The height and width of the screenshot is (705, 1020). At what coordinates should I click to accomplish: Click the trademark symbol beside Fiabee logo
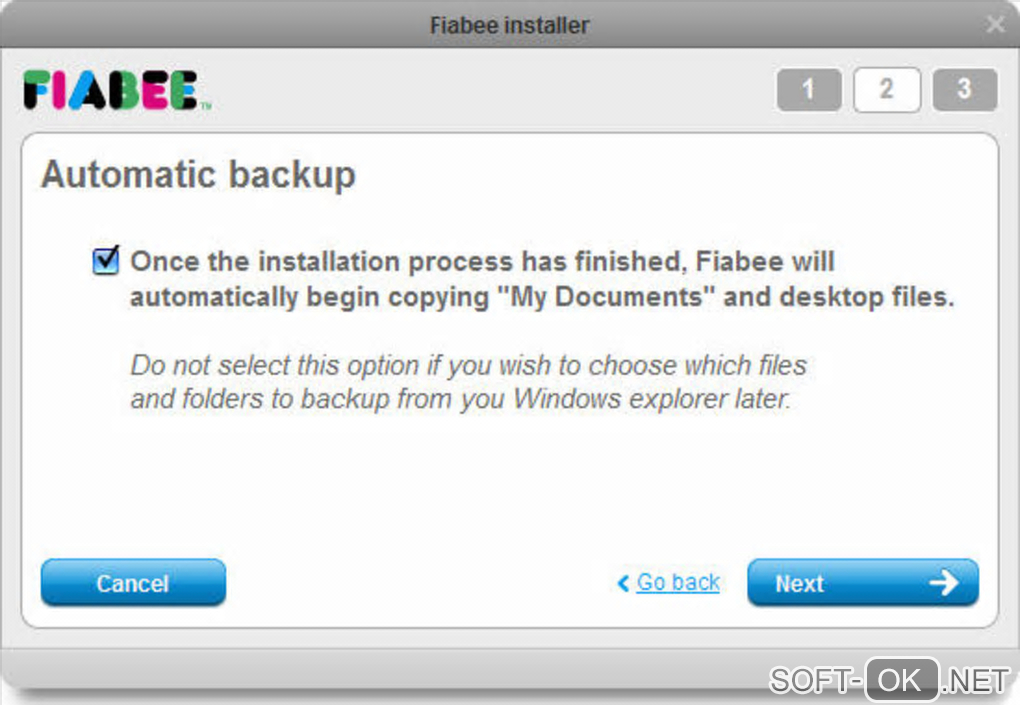pos(205,104)
